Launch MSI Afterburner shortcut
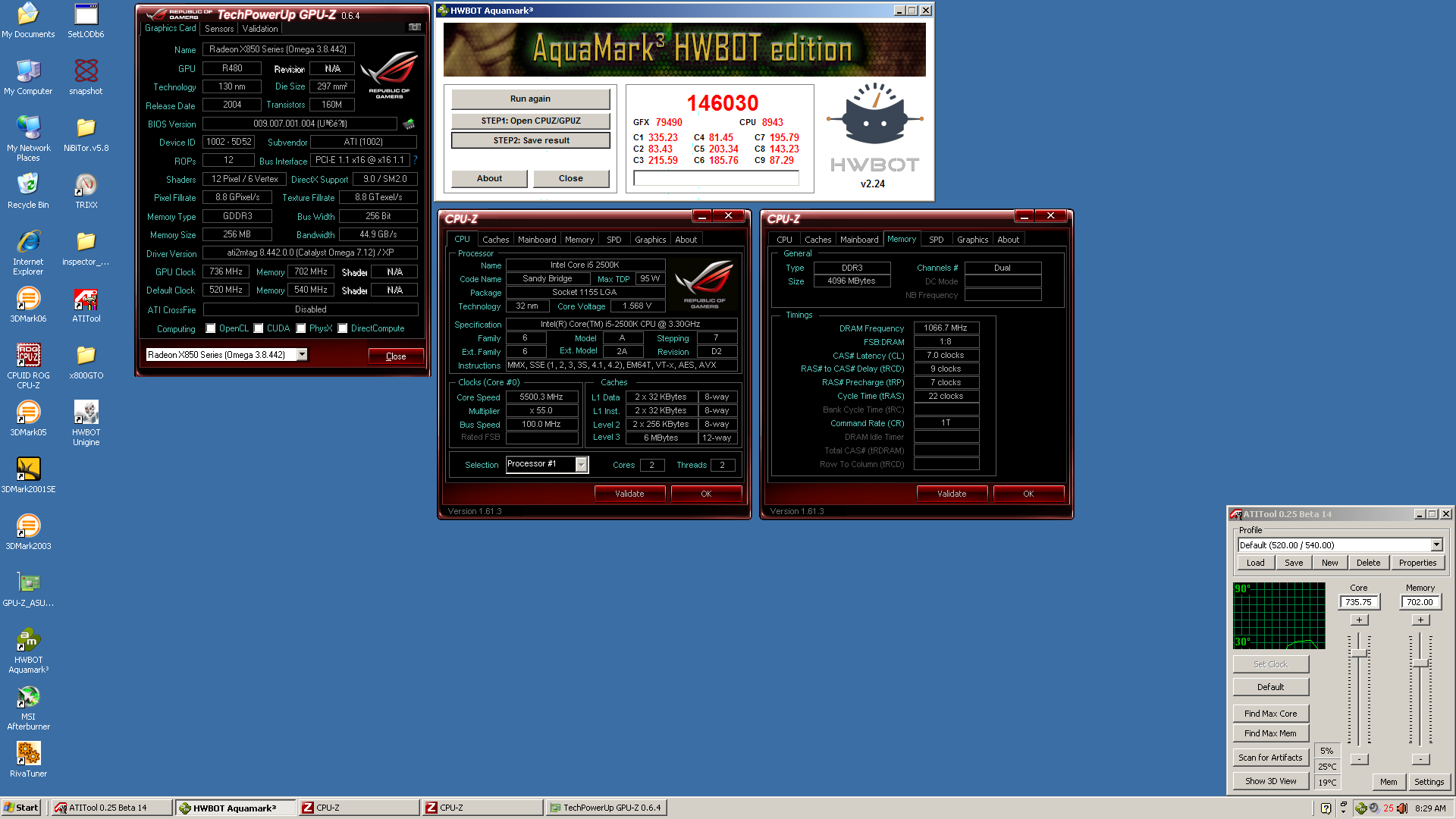This screenshot has height=819, width=1456. (28, 708)
